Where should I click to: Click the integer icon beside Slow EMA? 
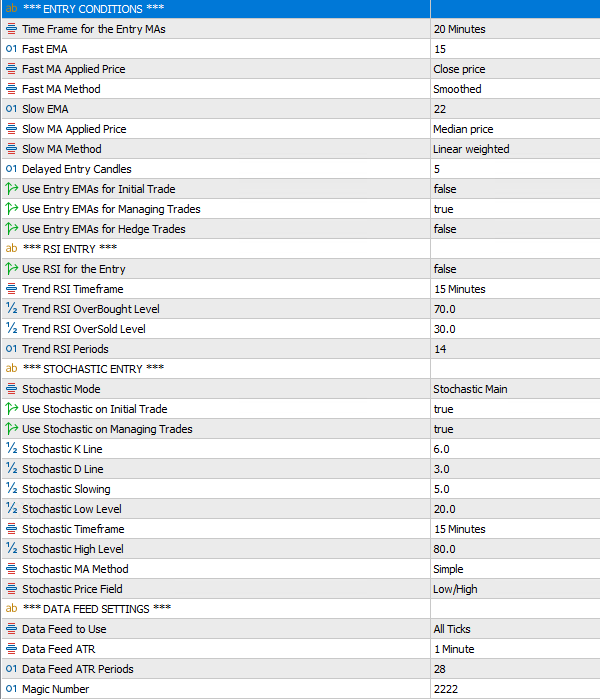click(11, 109)
